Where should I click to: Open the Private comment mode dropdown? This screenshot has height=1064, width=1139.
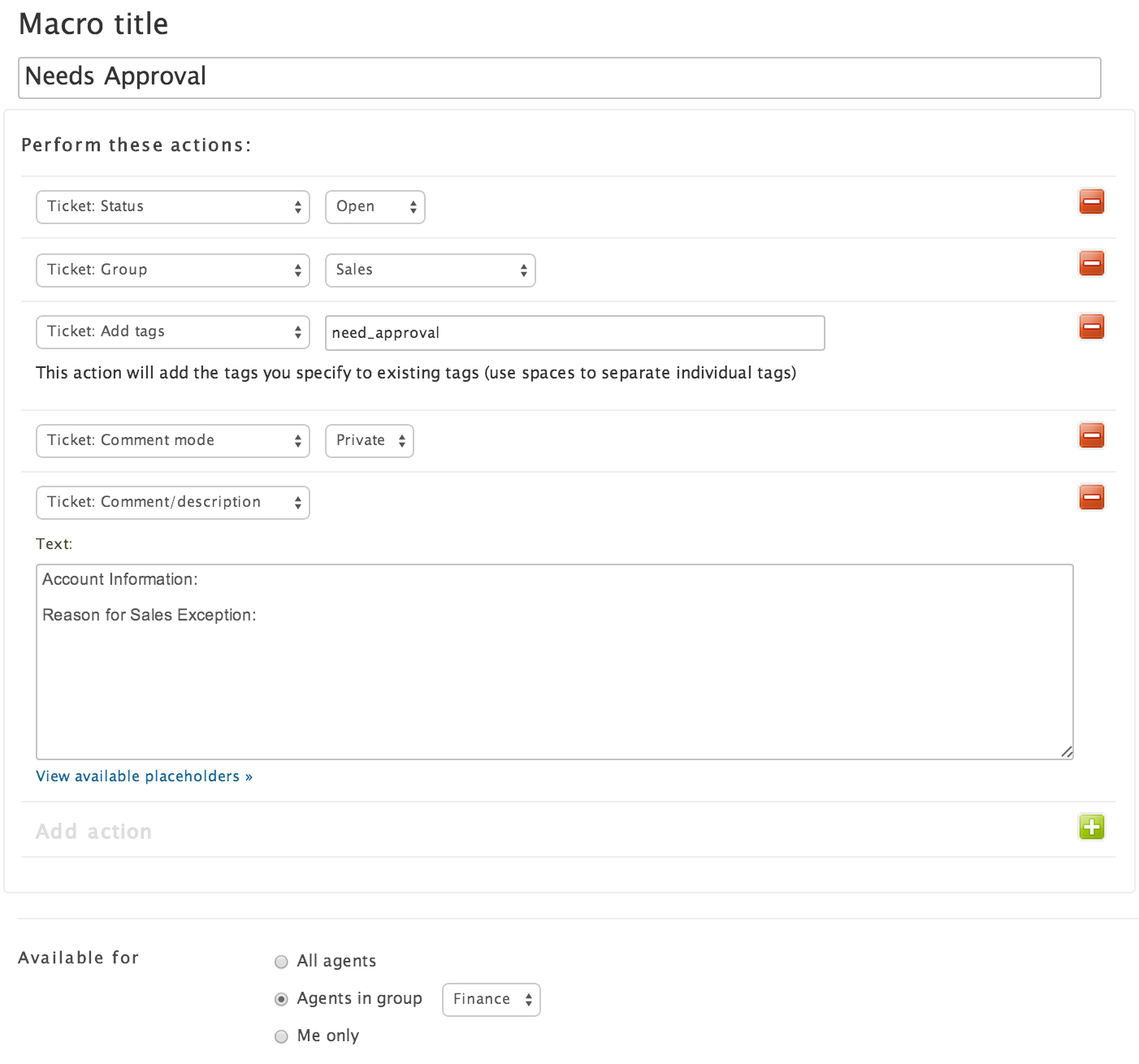[x=369, y=441]
